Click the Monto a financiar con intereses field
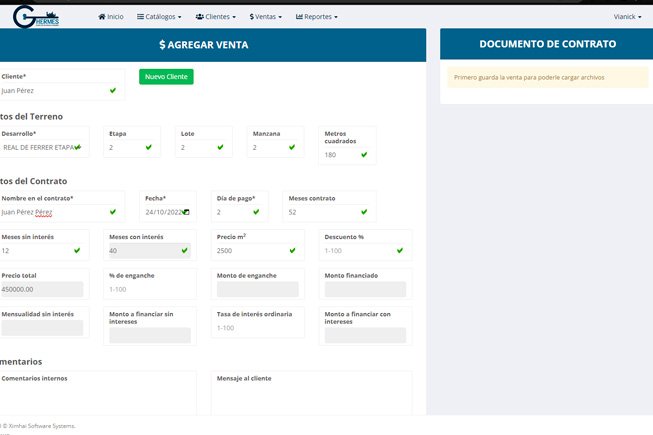653x435 pixels. 365,336
